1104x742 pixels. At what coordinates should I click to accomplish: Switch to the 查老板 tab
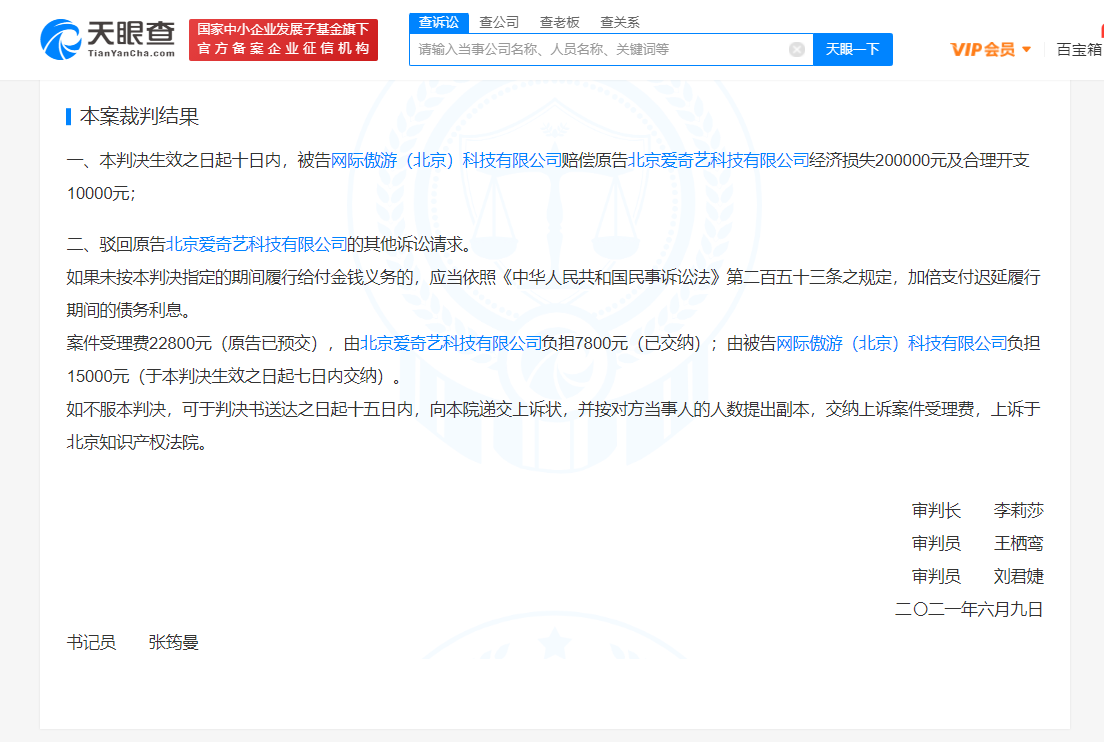559,23
